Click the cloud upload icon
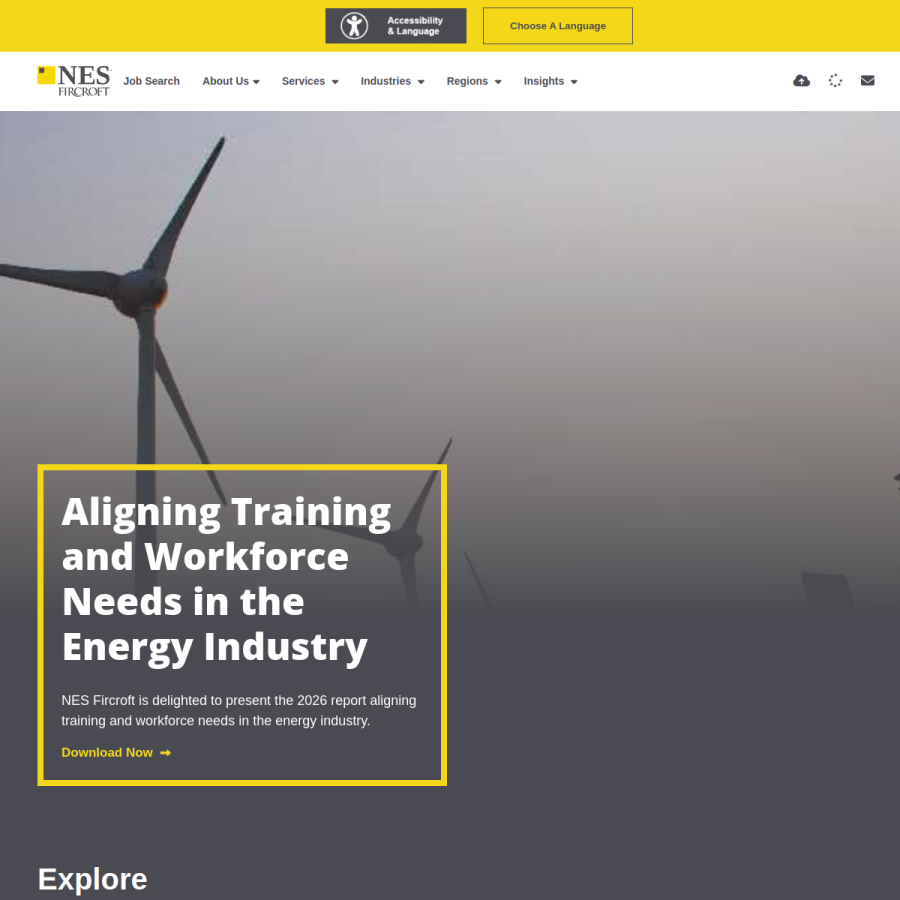 [801, 80]
